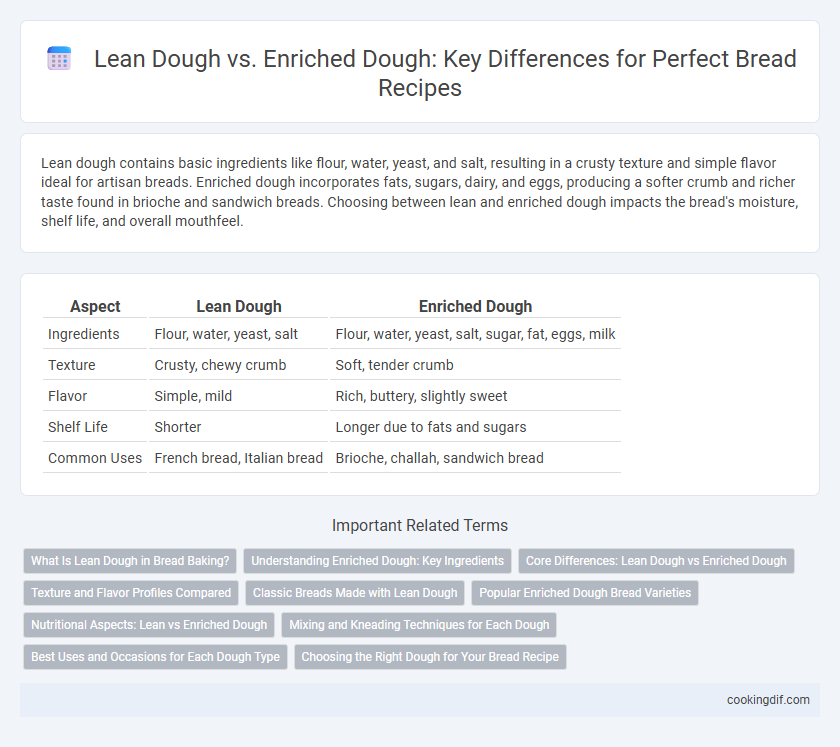Open 'Classic Breads Made with Lean Dough'
Viewport: 840px width, 747px height.
tap(355, 593)
